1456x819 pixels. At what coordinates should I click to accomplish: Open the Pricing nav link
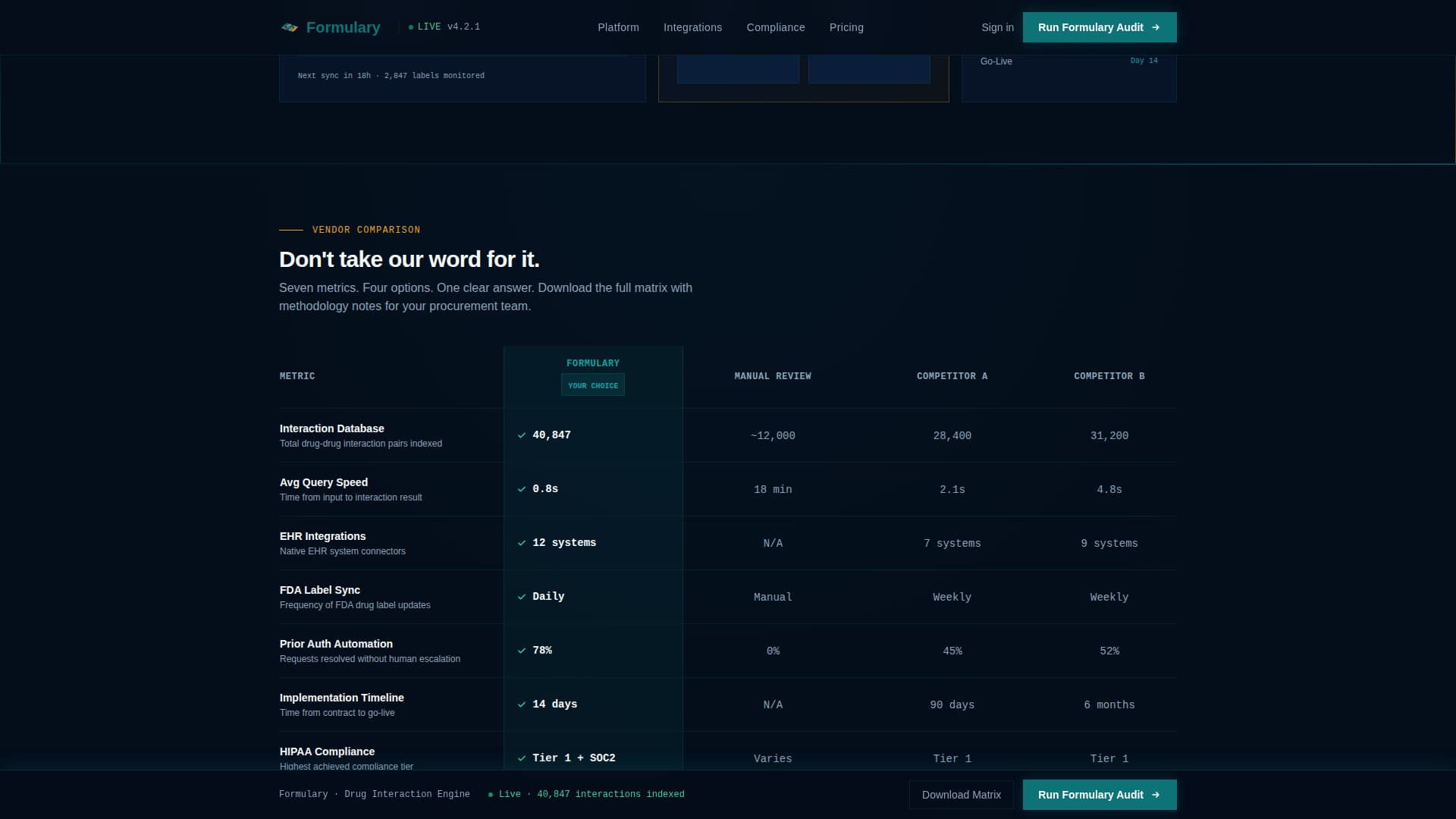click(846, 27)
